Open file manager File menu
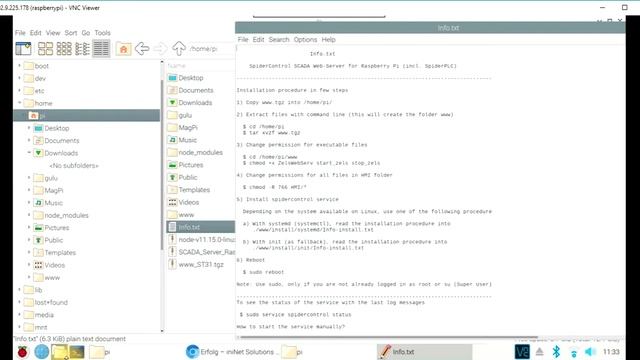640x360 pixels. coord(20,33)
